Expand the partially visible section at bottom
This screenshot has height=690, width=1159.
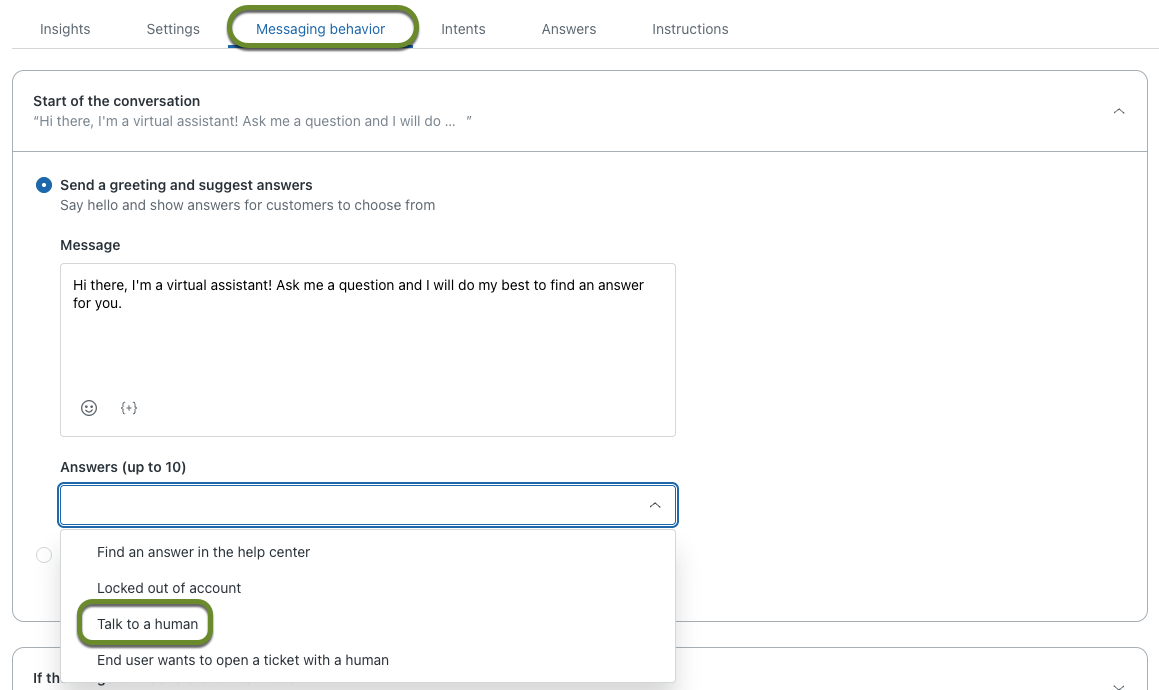1118,685
